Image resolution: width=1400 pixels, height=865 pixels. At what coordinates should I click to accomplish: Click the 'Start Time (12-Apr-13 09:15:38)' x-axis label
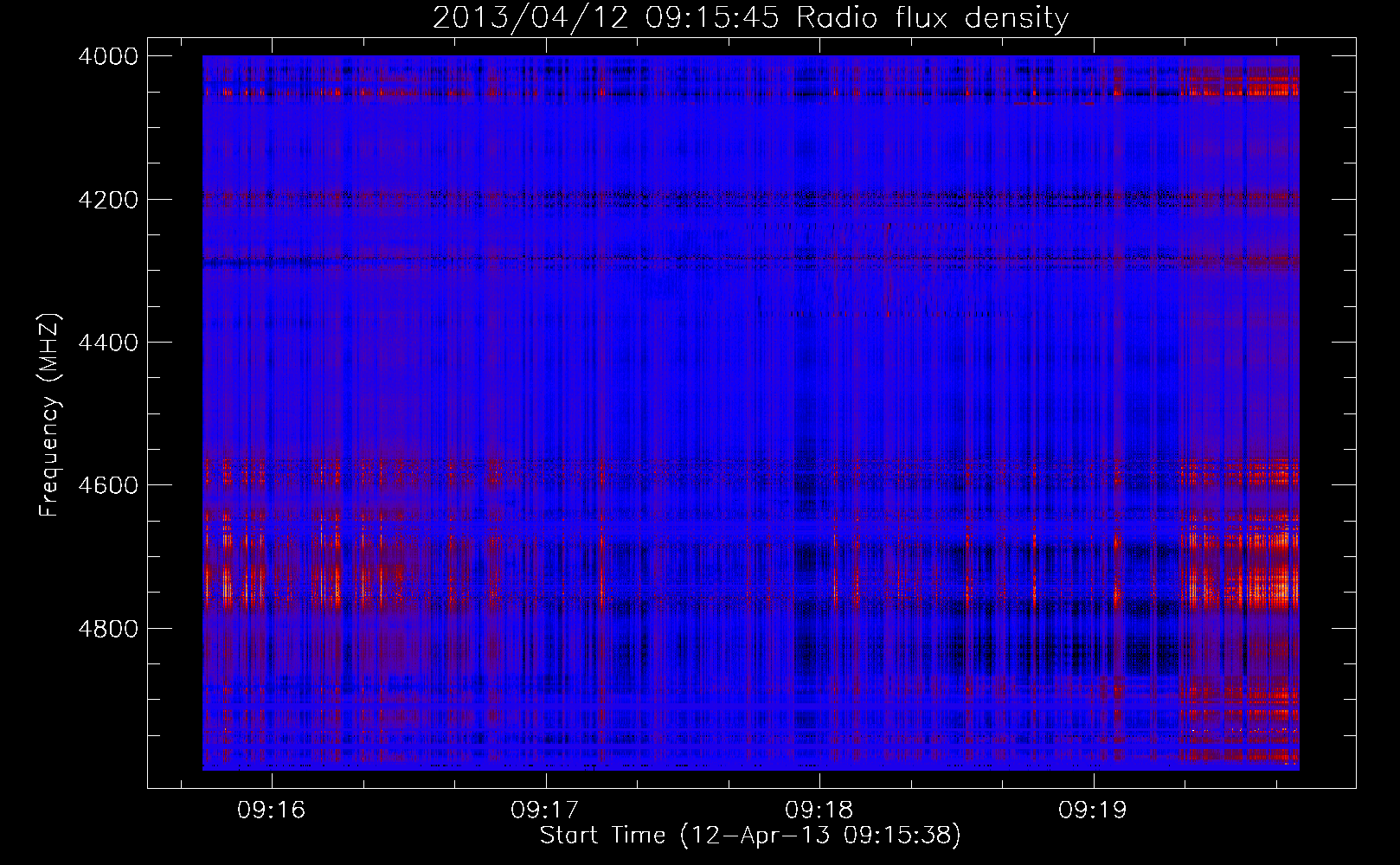pyautogui.click(x=750, y=836)
